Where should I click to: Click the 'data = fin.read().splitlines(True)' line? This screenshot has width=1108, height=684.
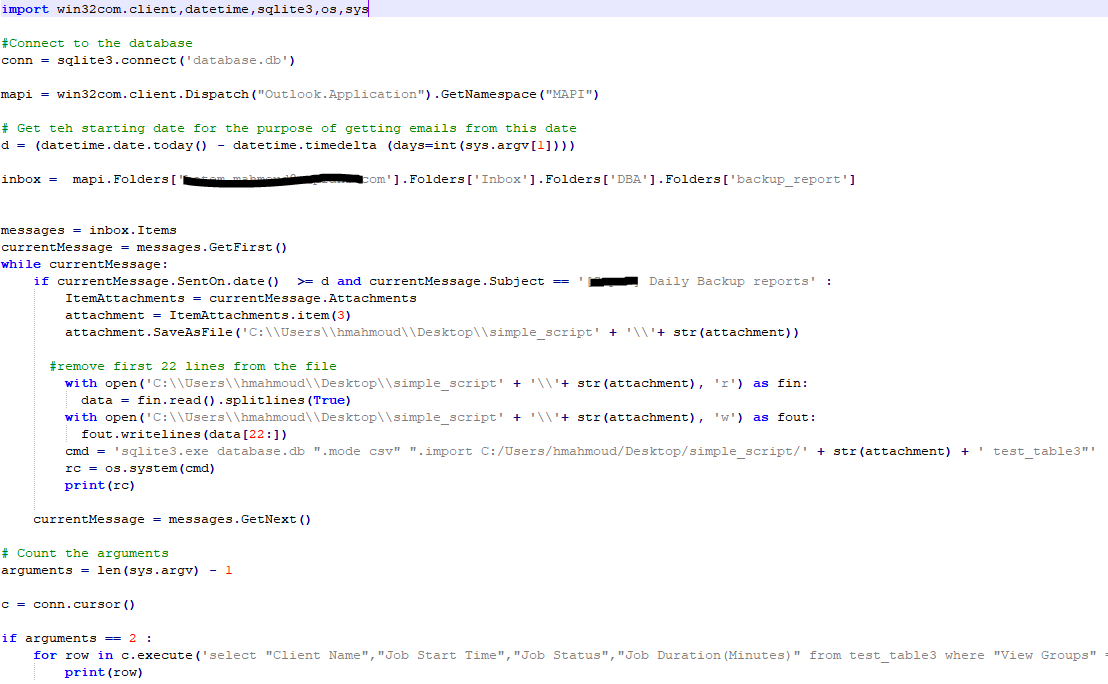coord(216,399)
